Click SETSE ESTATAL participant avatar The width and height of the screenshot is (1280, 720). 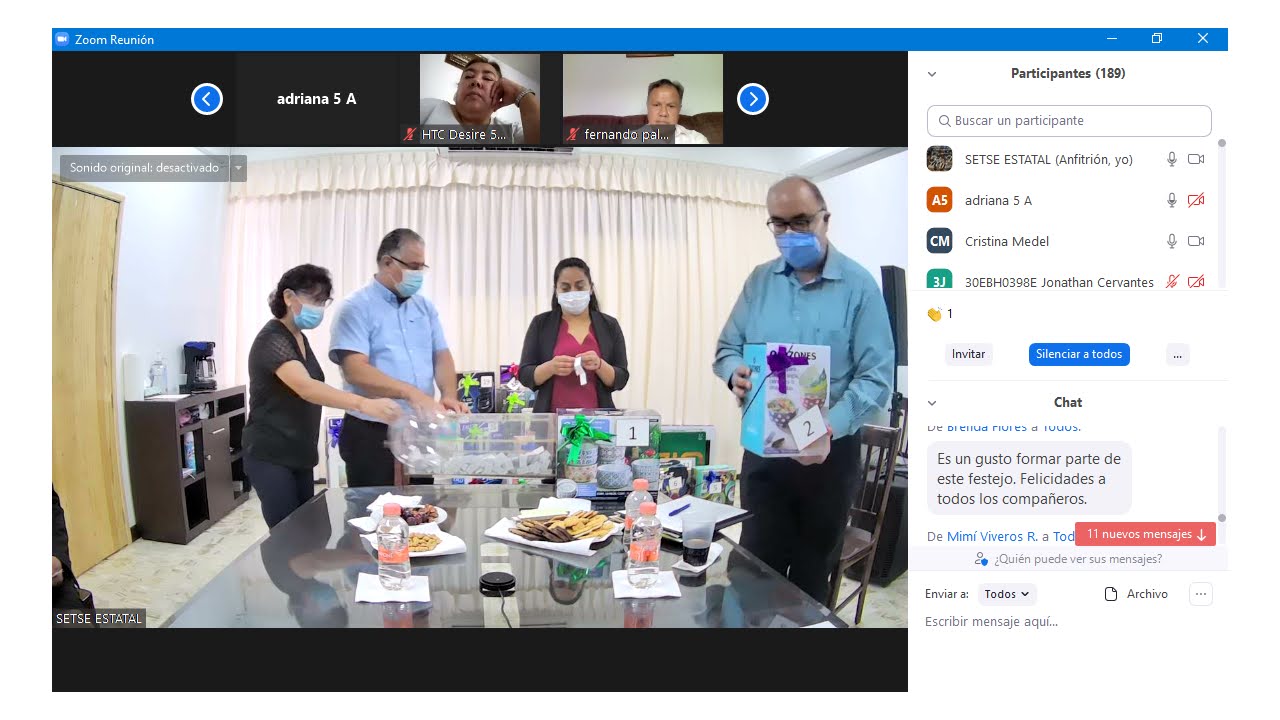pyautogui.click(x=939, y=159)
